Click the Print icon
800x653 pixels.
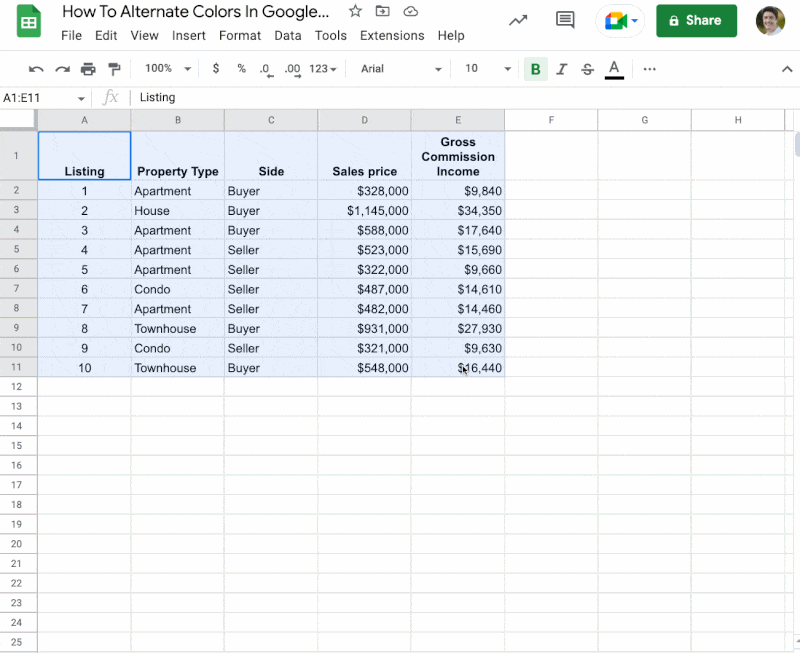[88, 69]
